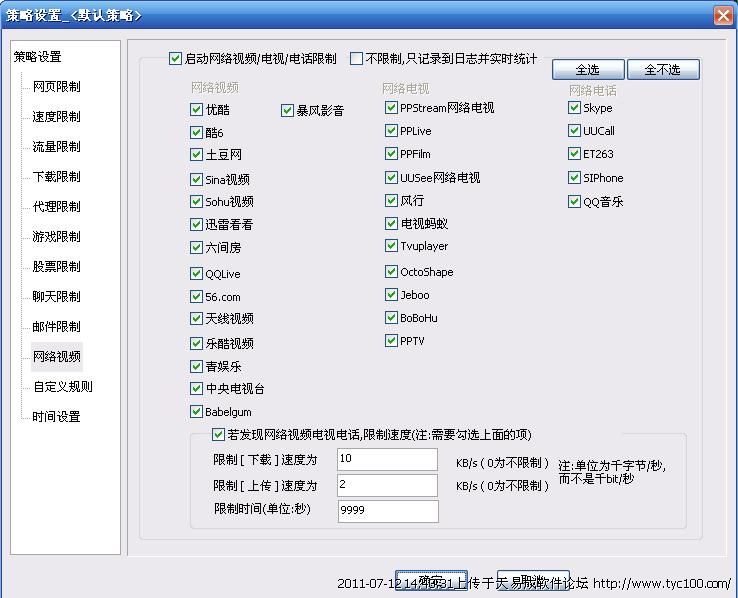Toggle 56.com checkbox

pos(196,297)
